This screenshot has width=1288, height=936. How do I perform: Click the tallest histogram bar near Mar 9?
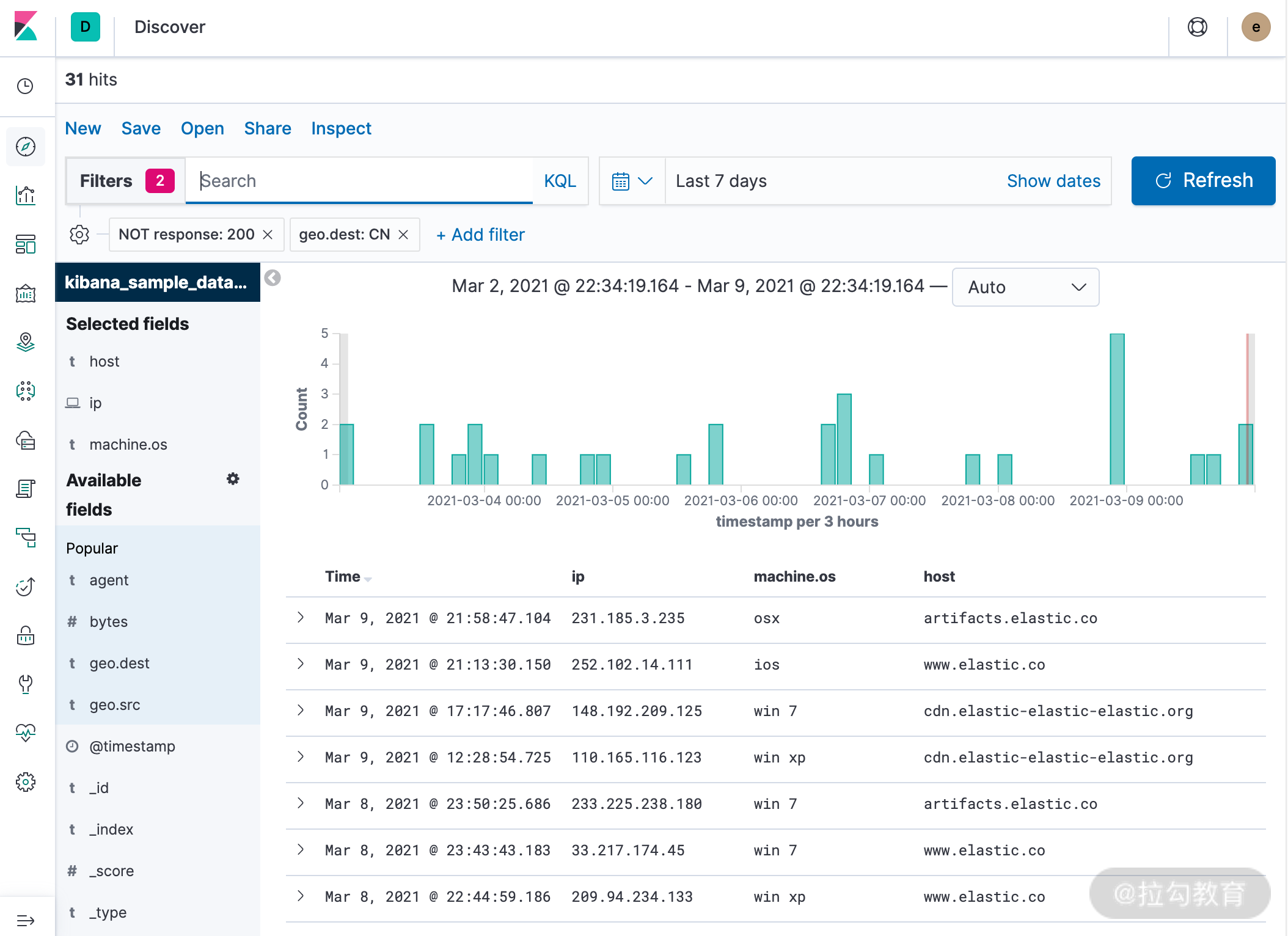click(x=1117, y=409)
